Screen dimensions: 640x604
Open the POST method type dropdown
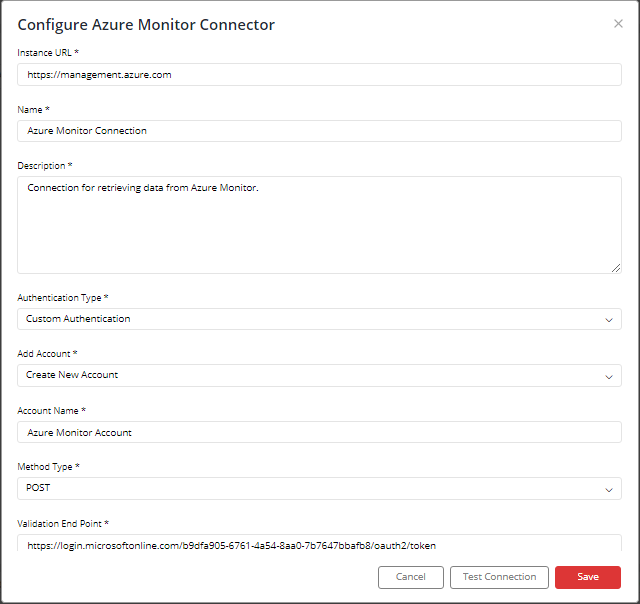319,489
